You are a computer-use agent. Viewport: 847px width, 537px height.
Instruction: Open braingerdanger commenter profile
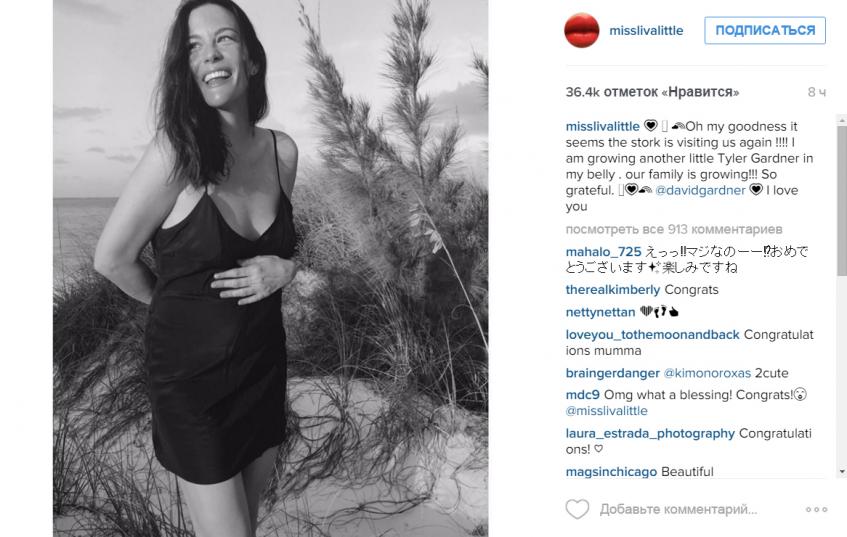coord(613,373)
